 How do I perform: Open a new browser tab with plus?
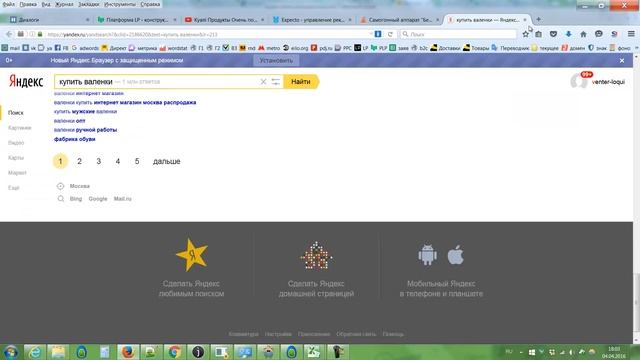(x=538, y=19)
